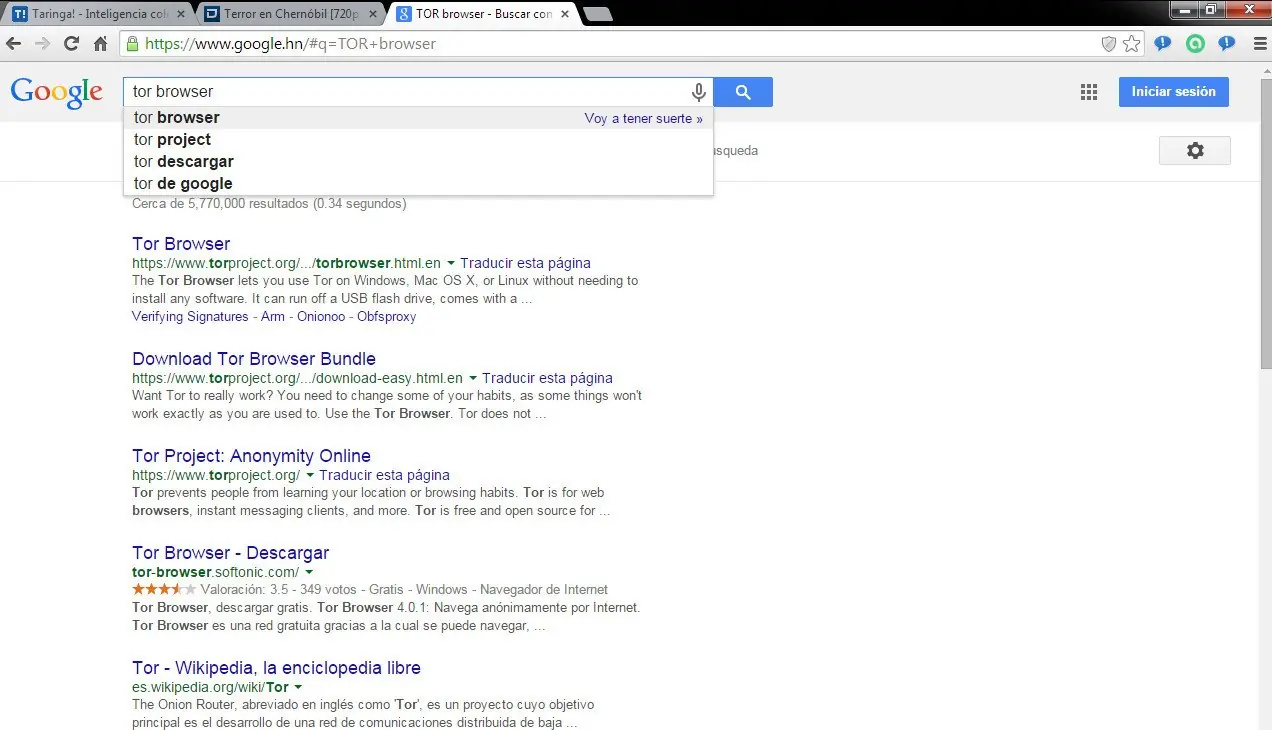Open the first blue speech-bubble extension
The height and width of the screenshot is (730, 1272).
(x=1162, y=44)
